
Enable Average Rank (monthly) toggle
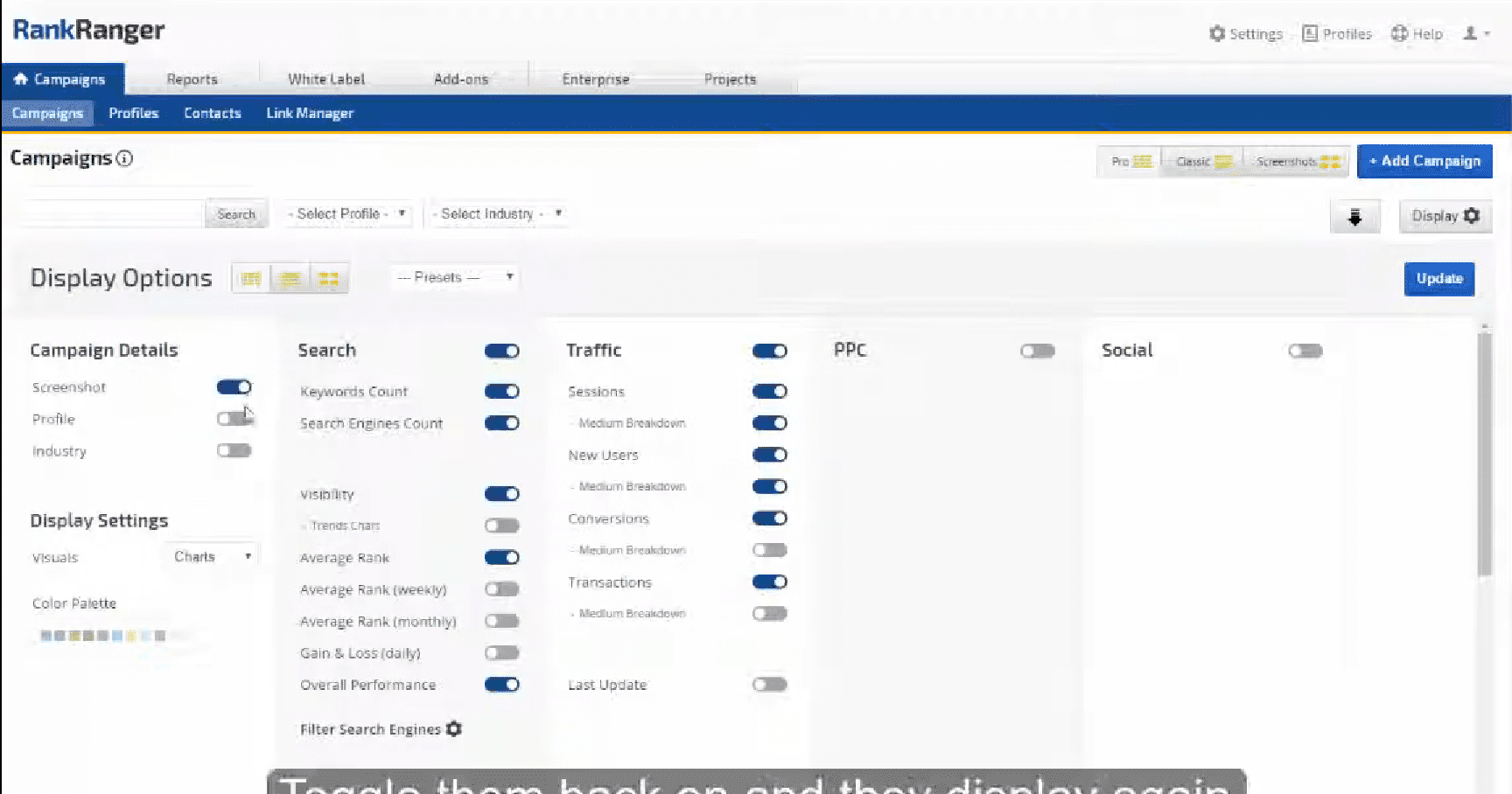(501, 621)
